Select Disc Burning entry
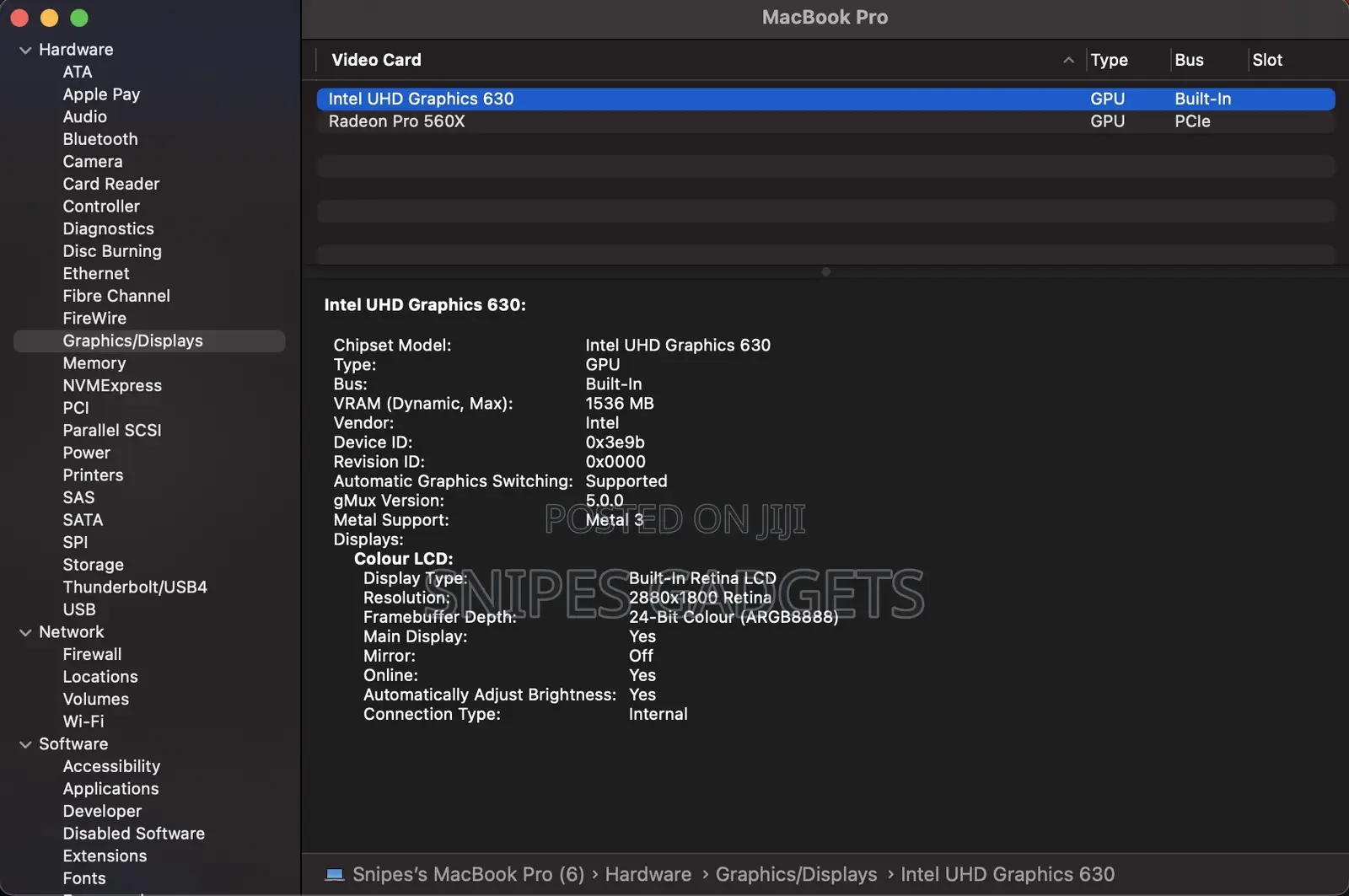Screen dimensions: 1349x896 (112, 251)
